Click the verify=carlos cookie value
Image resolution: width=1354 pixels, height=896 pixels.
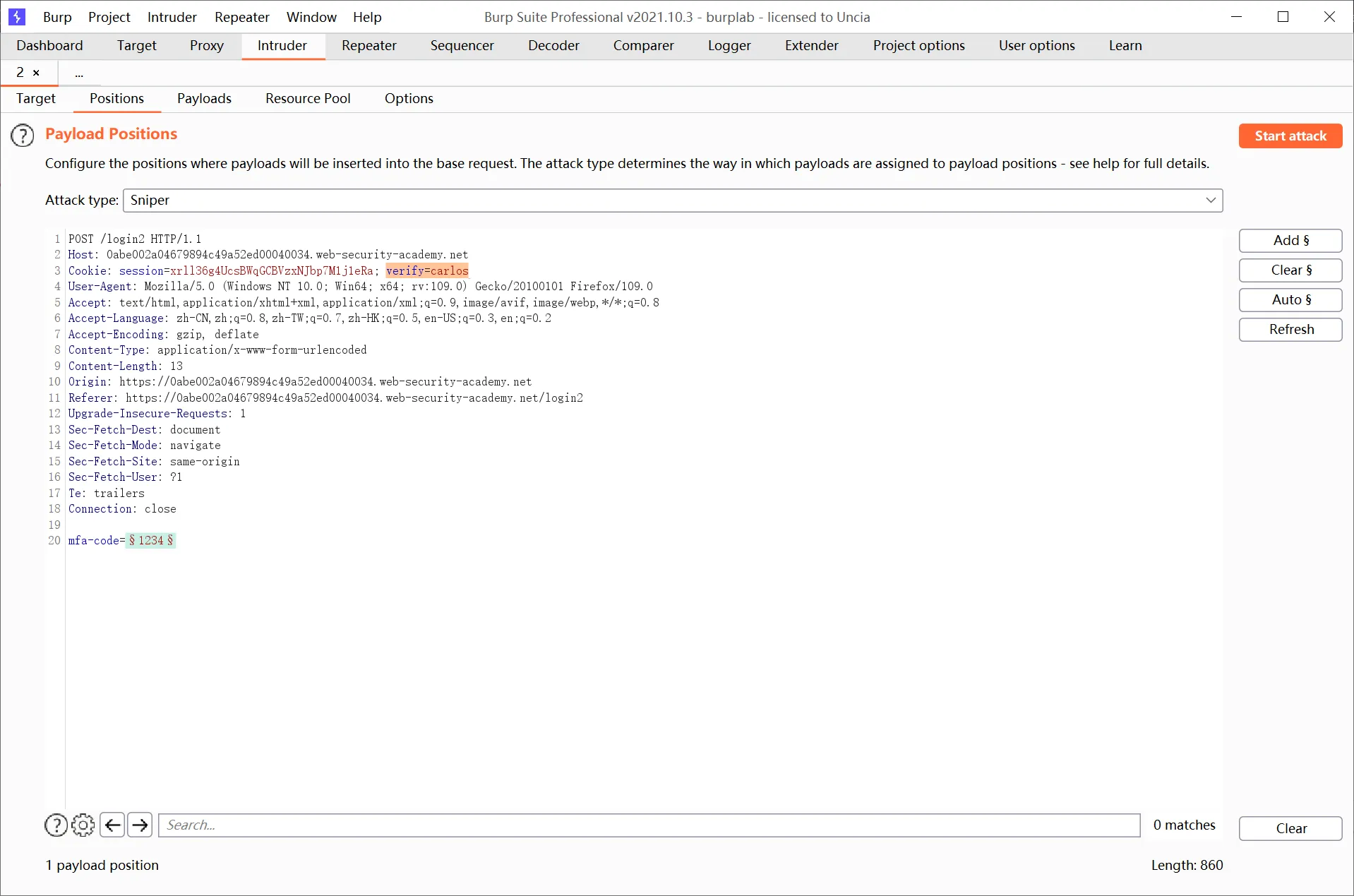point(427,270)
